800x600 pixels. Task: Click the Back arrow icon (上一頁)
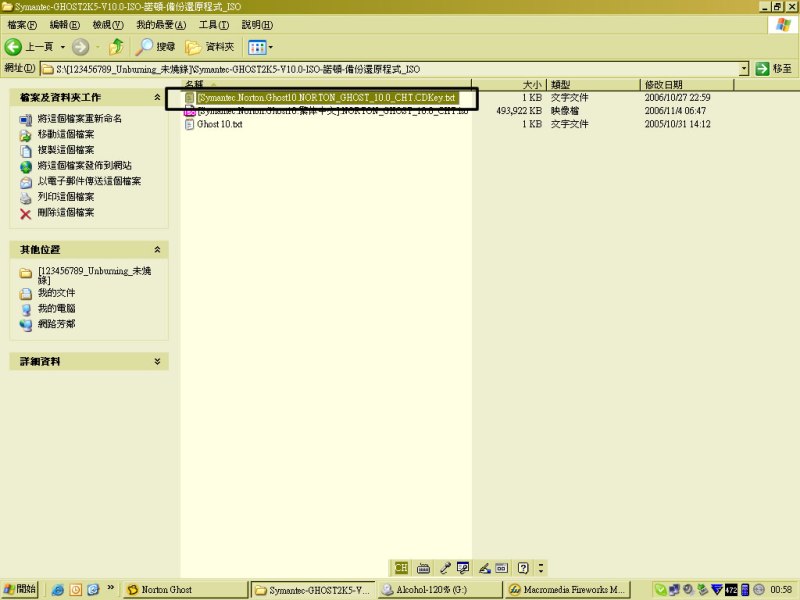pos(13,47)
